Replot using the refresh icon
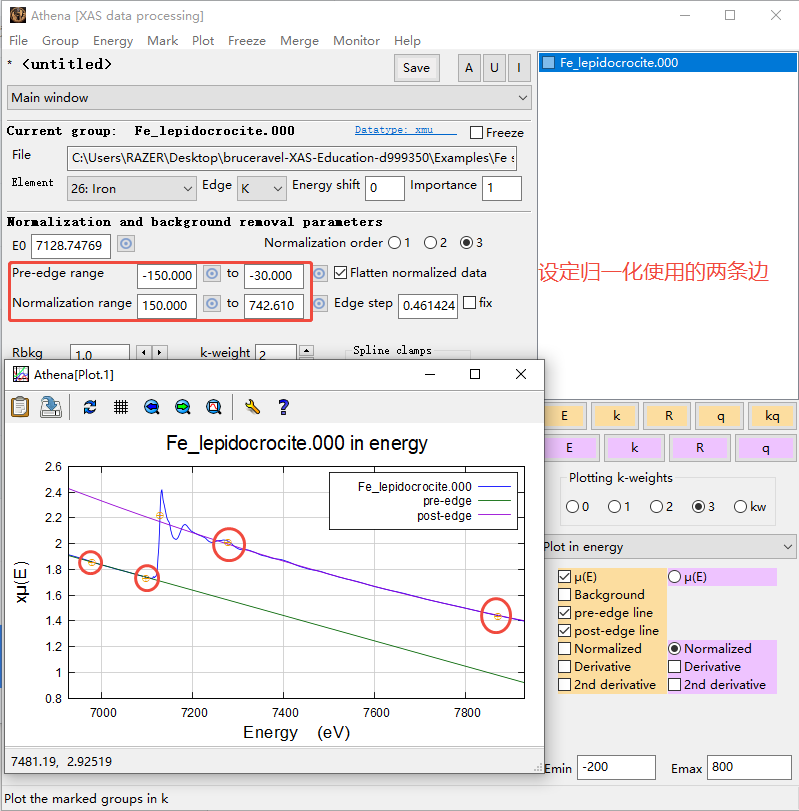 click(x=90, y=406)
